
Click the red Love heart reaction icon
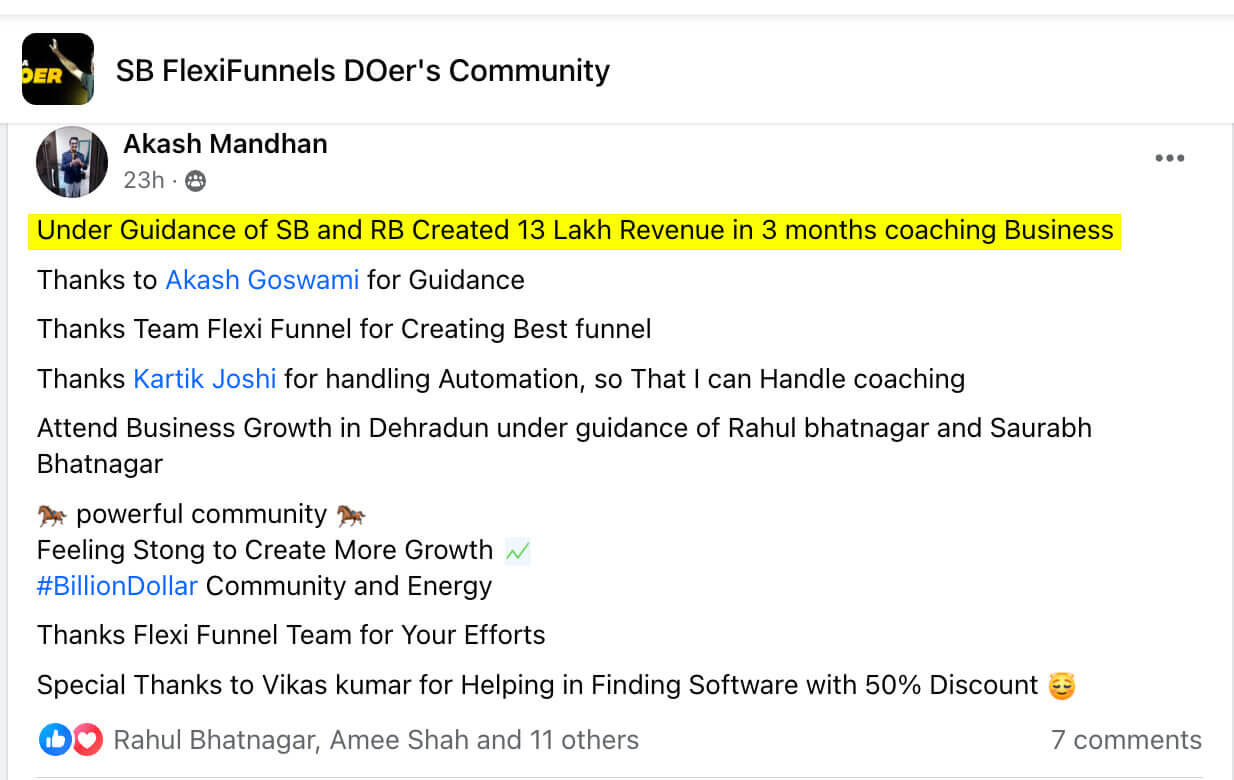[x=87, y=740]
